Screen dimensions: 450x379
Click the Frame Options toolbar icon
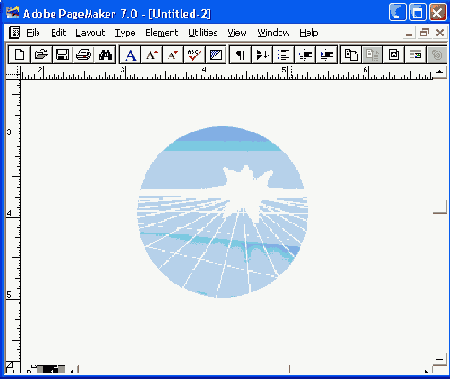click(394, 55)
